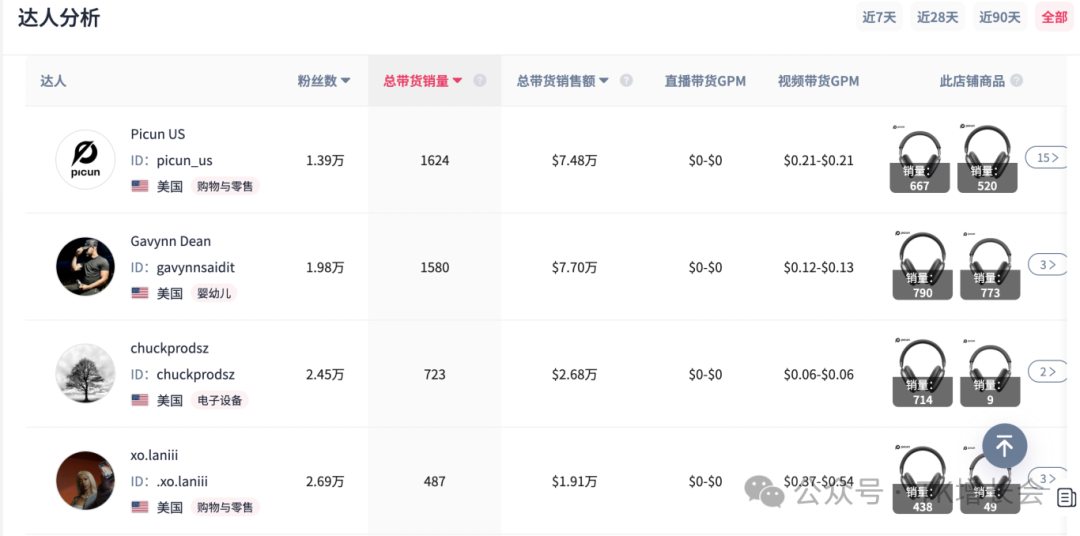Open chuckprodsz tree avatar
The height and width of the screenshot is (536, 1080).
click(85, 374)
